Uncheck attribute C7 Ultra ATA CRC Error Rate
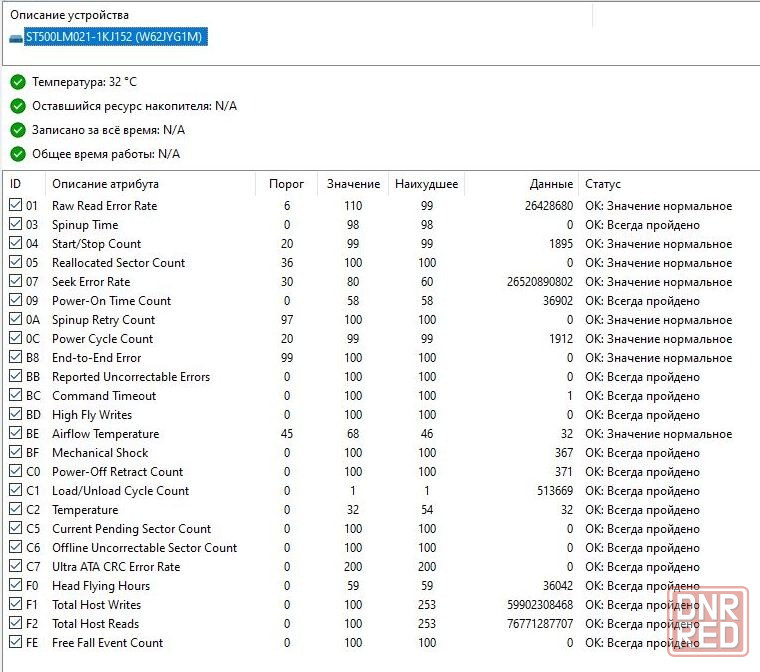Screen dimensions: 760x672 (16, 566)
